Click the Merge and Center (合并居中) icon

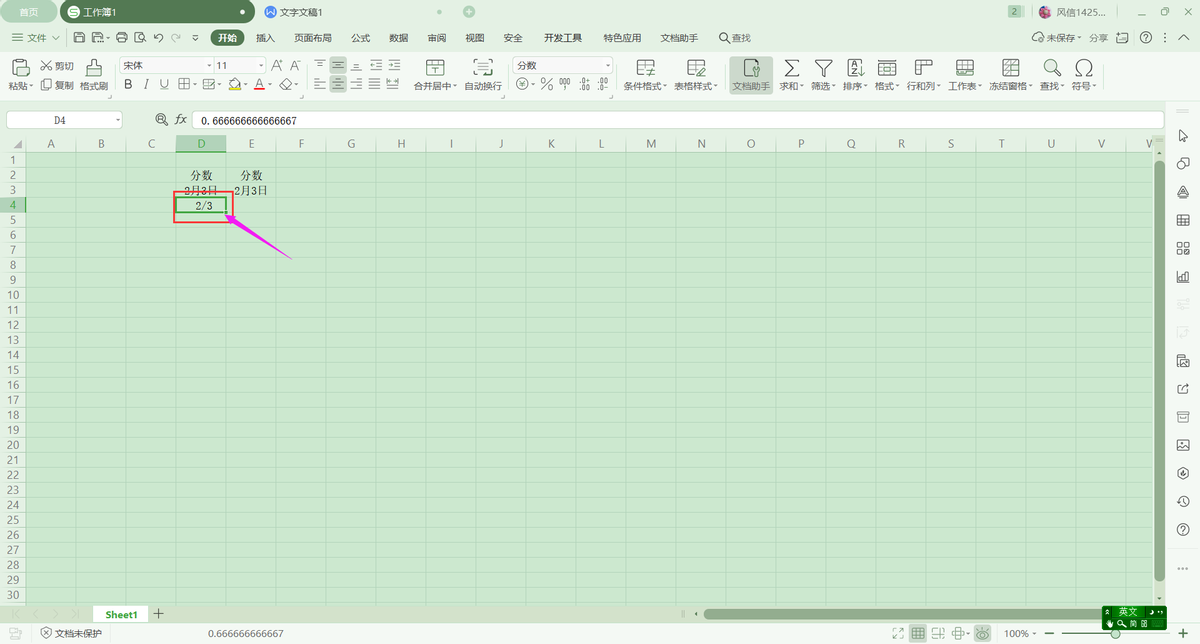click(435, 68)
